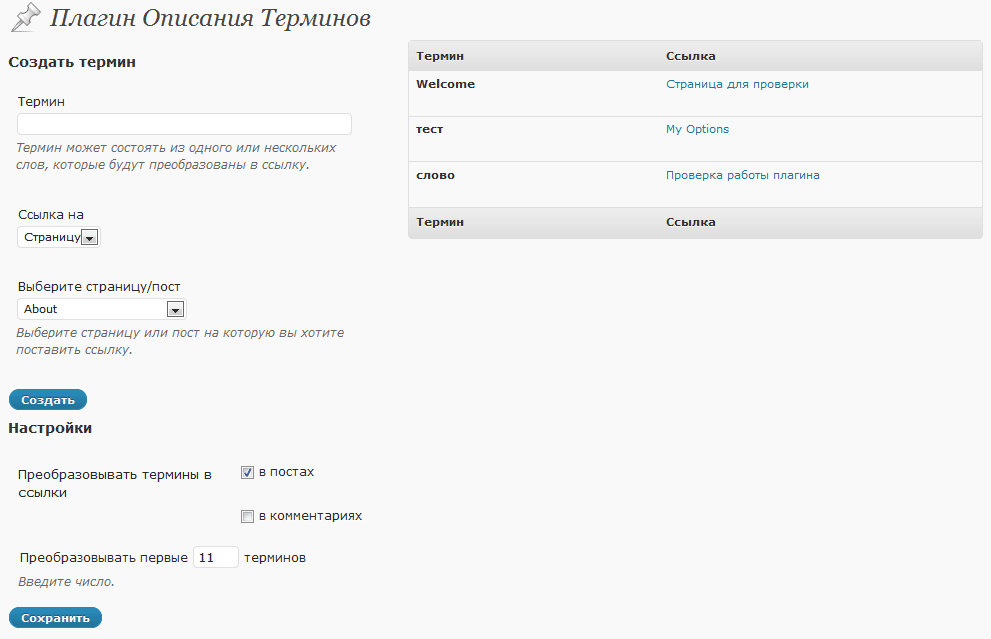Screen dimensions: 991x639
Task: Click the Сохранить button
Action: click(55, 618)
